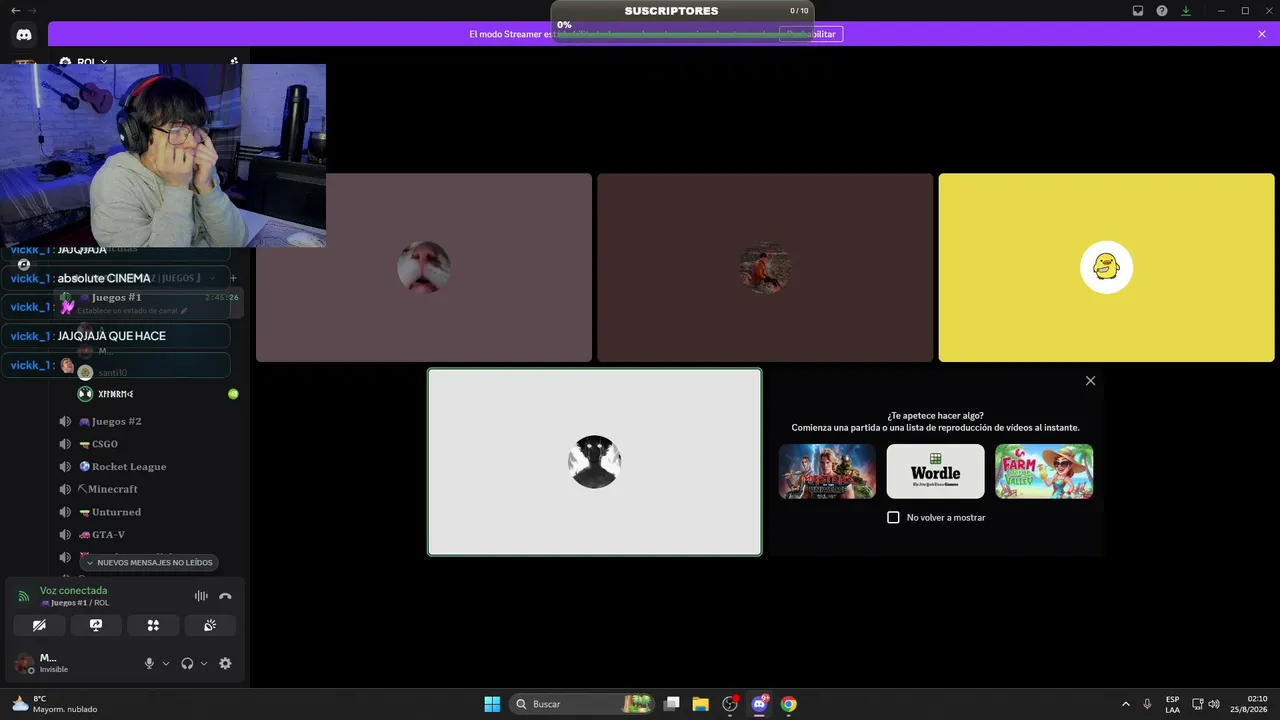
Task: Select the yellow duck avatar participant tile
Action: pos(1106,268)
